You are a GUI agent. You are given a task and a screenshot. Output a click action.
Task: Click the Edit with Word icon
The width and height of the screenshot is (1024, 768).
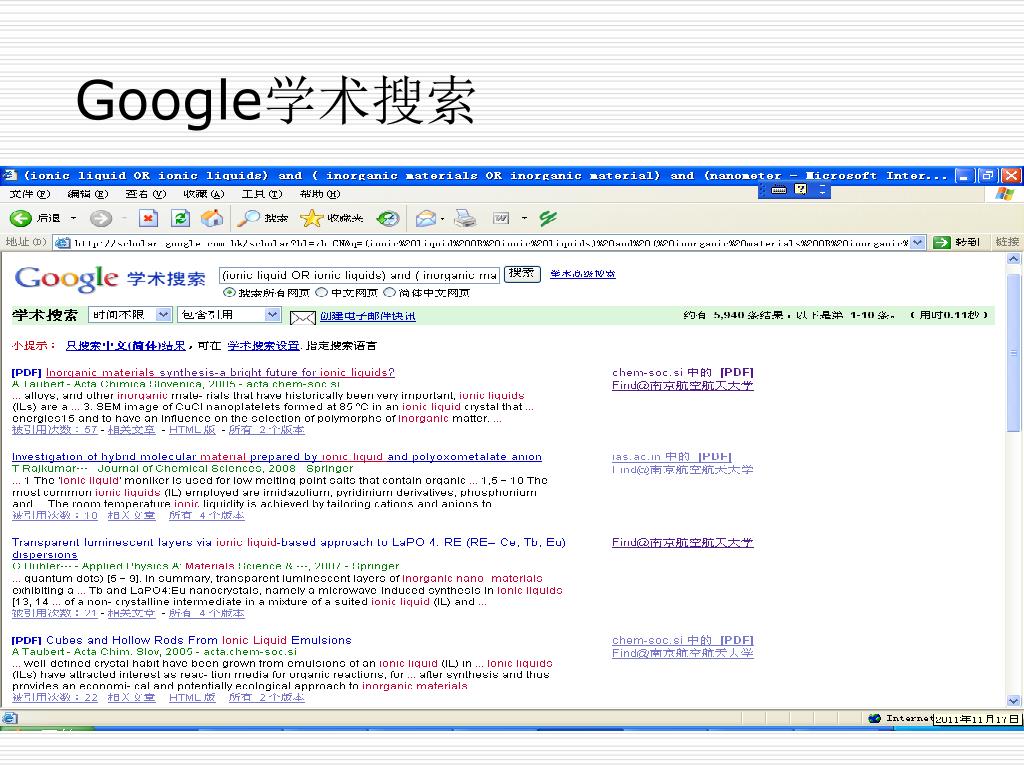click(x=501, y=218)
